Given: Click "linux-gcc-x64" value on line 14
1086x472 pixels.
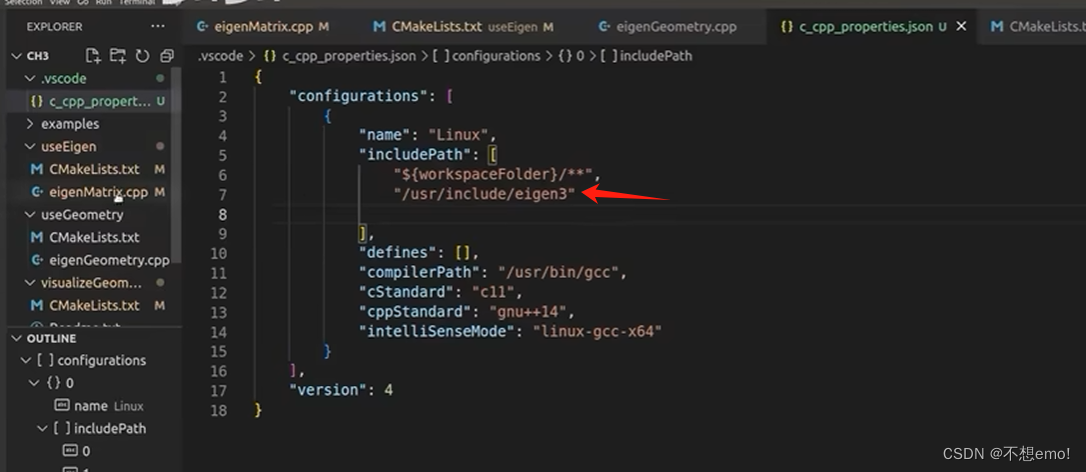Looking at the screenshot, I should point(598,331).
